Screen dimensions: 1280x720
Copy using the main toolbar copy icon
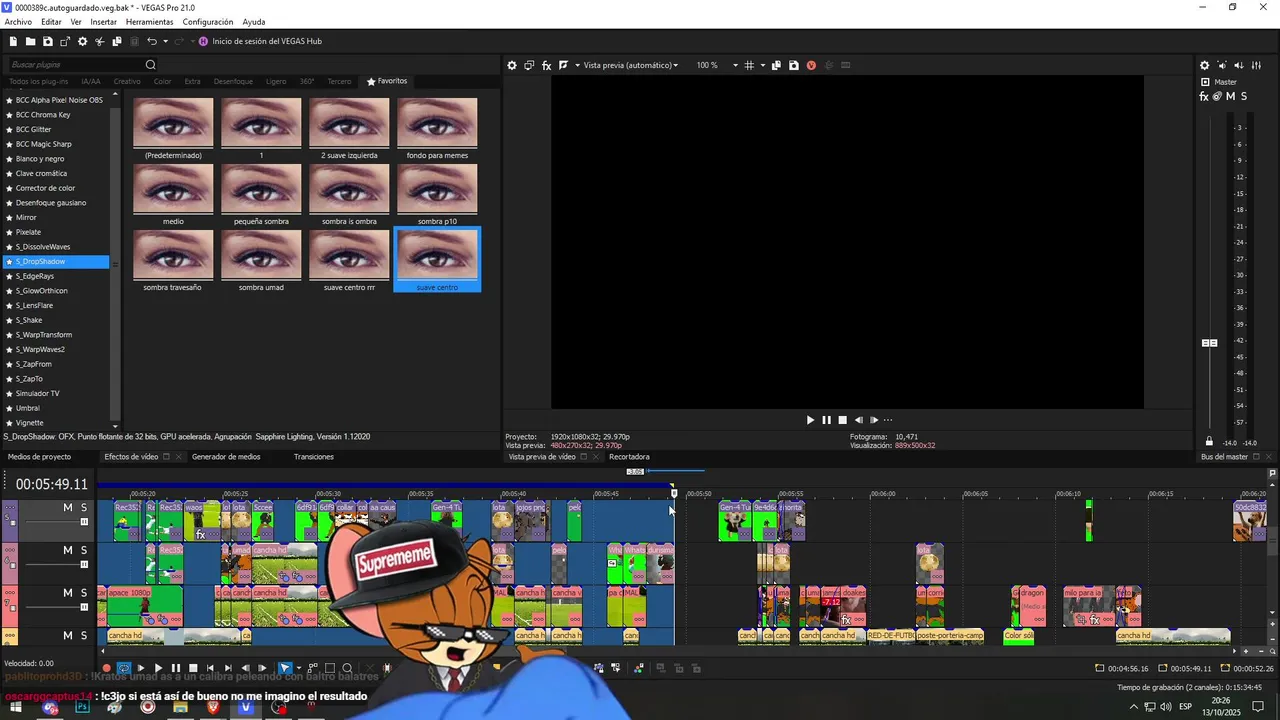pyautogui.click(x=117, y=41)
